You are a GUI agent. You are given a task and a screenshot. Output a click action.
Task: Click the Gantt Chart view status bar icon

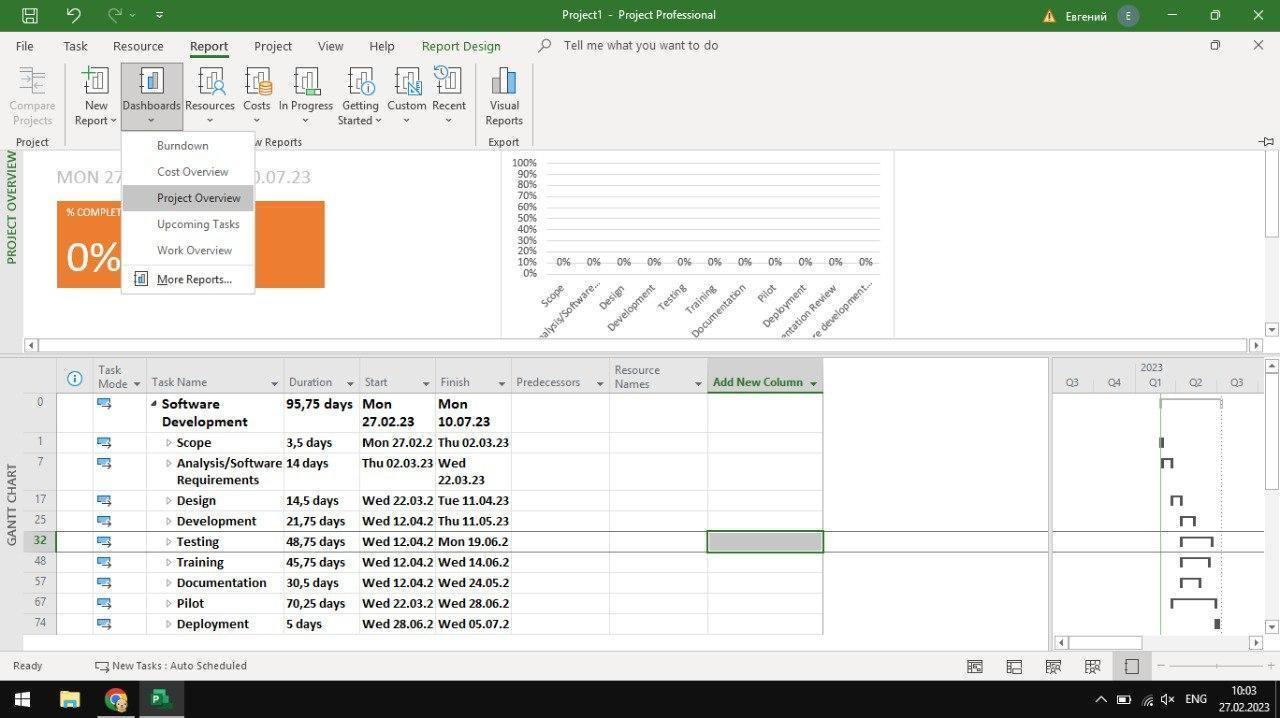[x=975, y=667]
